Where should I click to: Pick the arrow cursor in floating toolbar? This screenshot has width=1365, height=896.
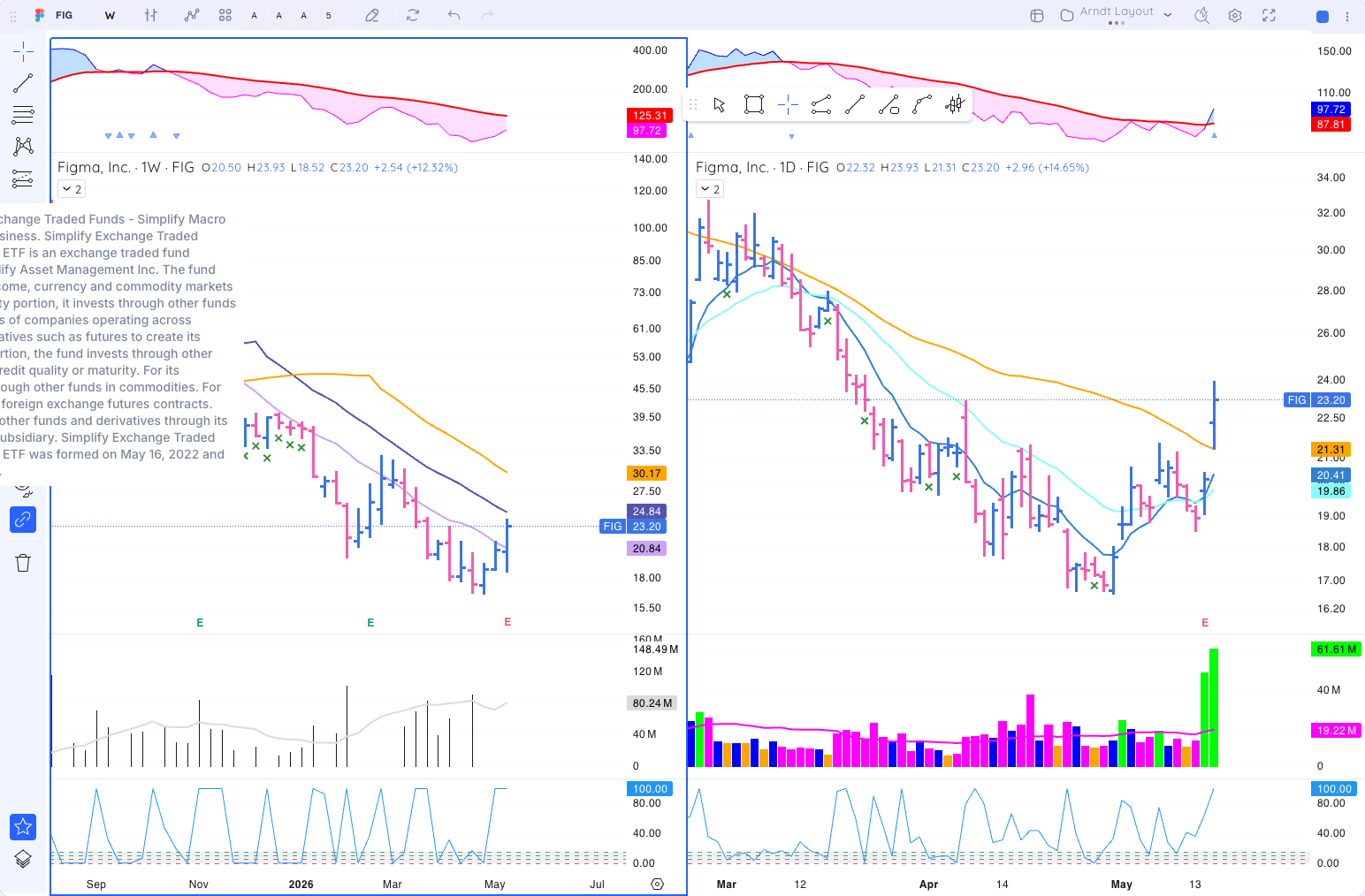pos(720,105)
